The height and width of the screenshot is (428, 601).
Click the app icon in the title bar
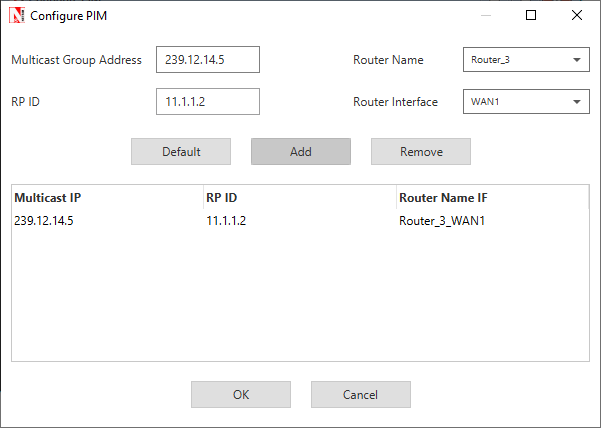point(17,16)
